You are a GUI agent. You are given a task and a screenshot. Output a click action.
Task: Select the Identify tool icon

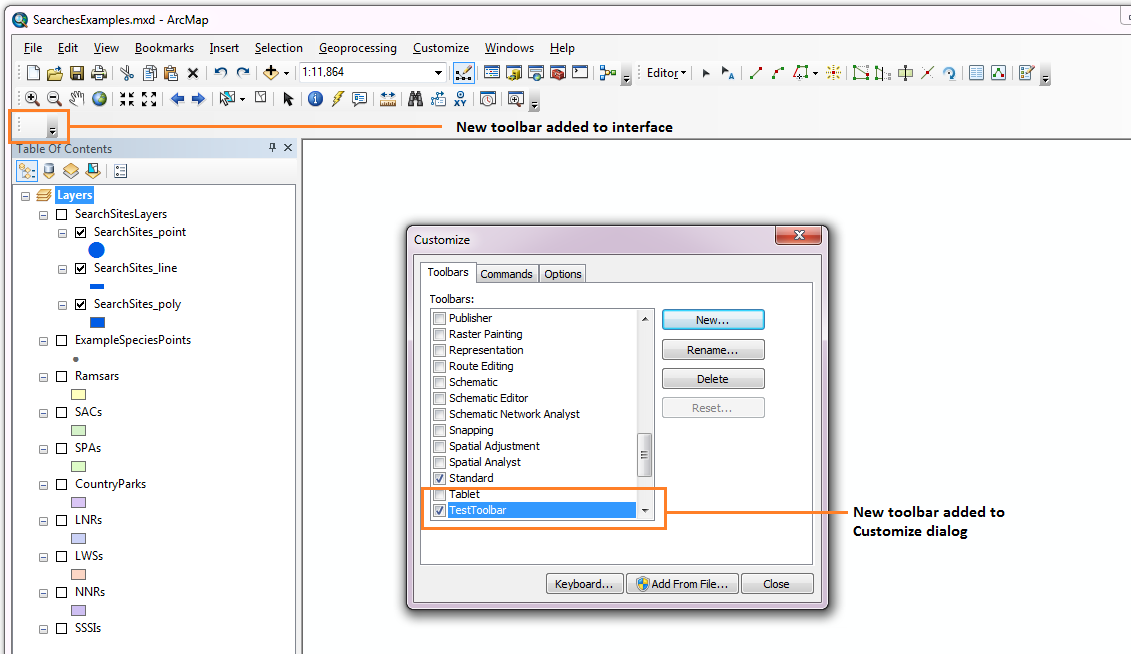pyautogui.click(x=315, y=99)
